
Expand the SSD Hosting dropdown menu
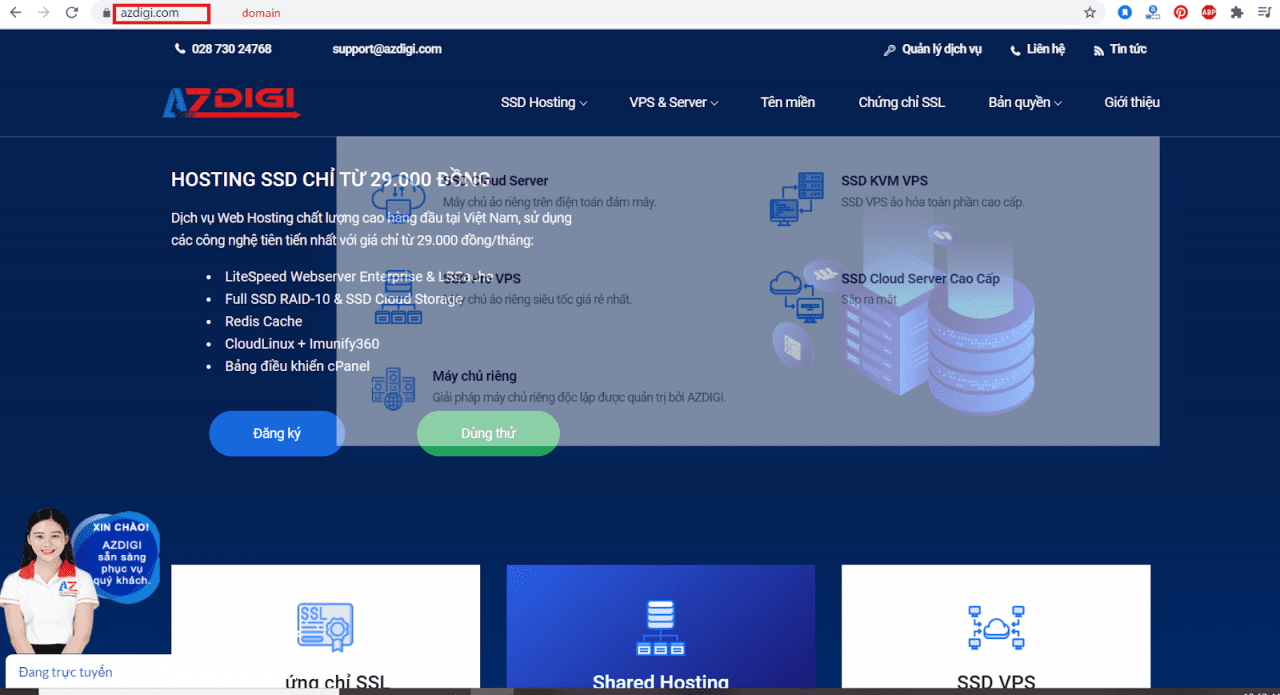coord(544,102)
